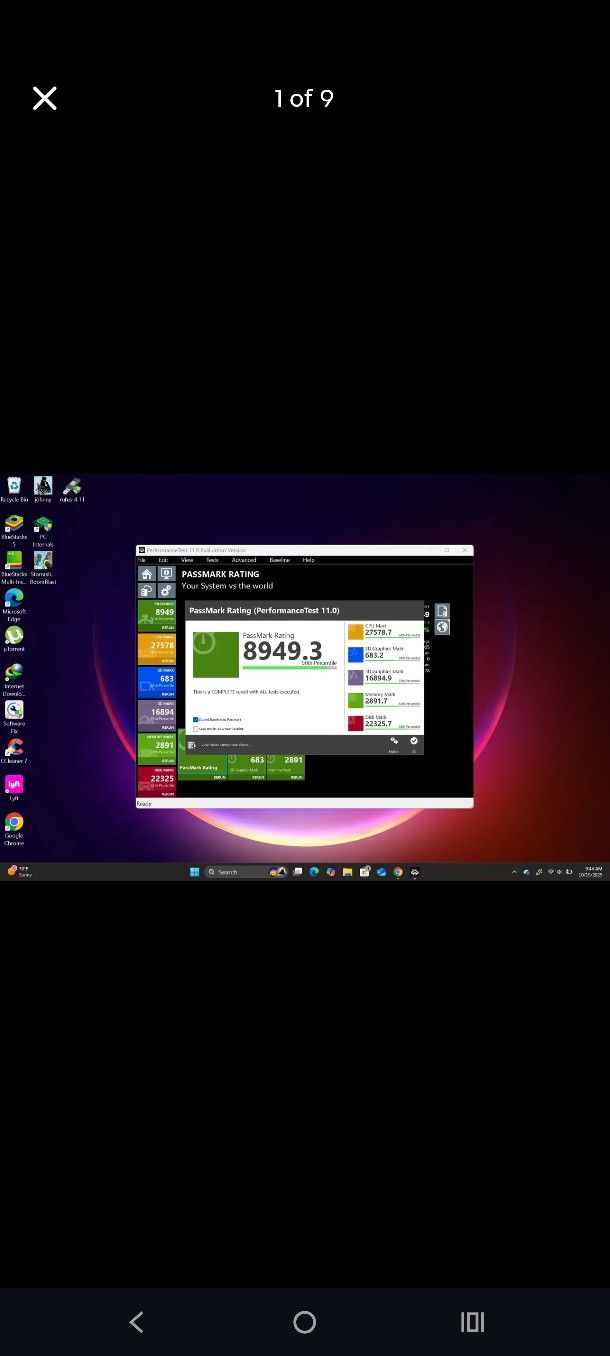Open the Software Fix desktop shortcut
The width and height of the screenshot is (610, 1356).
[x=14, y=716]
